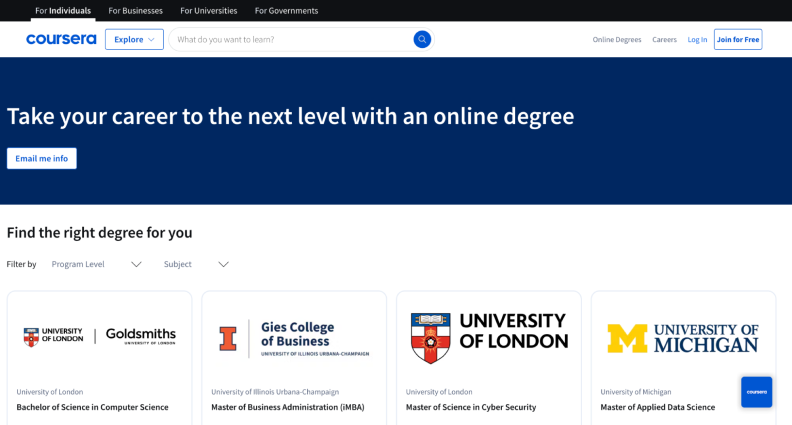
Task: Click the Gies College of Business logo
Action: pyautogui.click(x=294, y=338)
